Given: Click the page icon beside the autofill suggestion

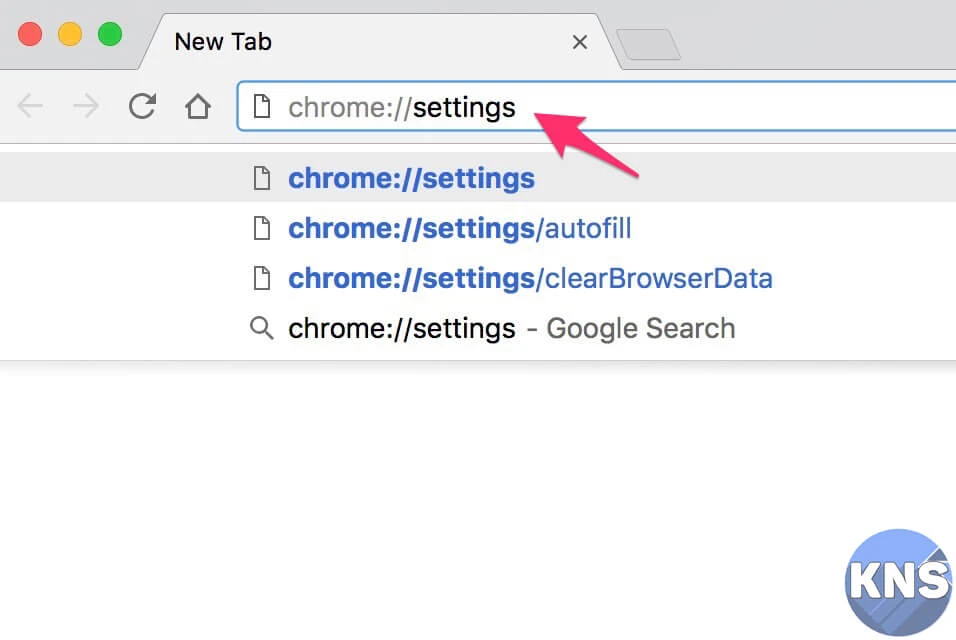Looking at the screenshot, I should (x=262, y=229).
